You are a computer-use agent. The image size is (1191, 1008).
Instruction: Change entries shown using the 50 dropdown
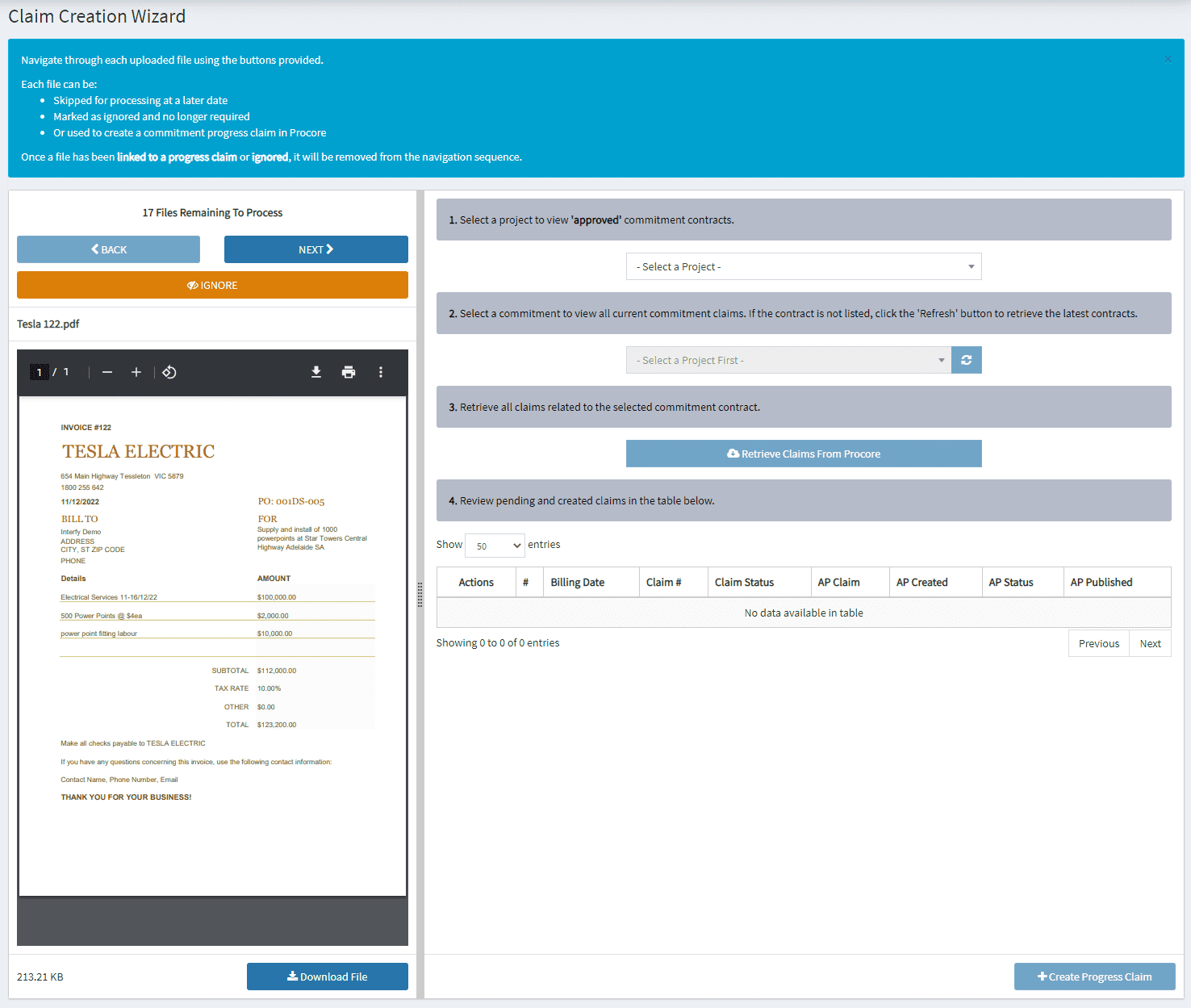[x=494, y=546]
